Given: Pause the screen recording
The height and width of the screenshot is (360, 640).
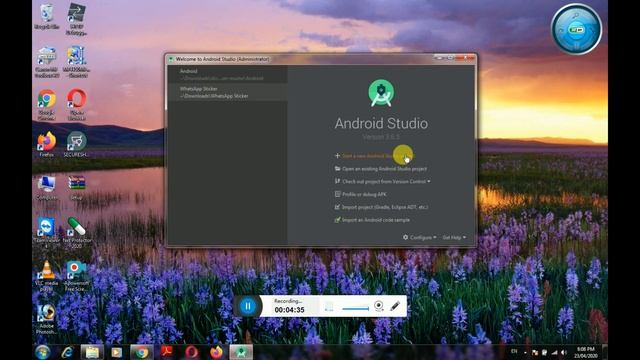Looking at the screenshot, I should (x=248, y=306).
